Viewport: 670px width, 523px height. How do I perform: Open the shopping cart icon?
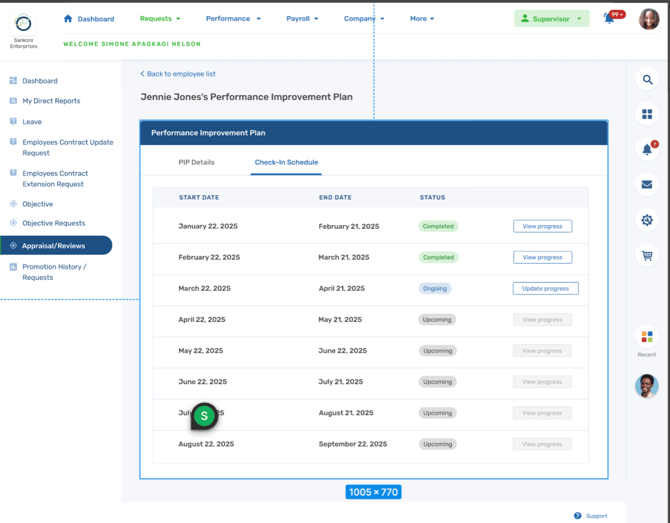(x=647, y=256)
